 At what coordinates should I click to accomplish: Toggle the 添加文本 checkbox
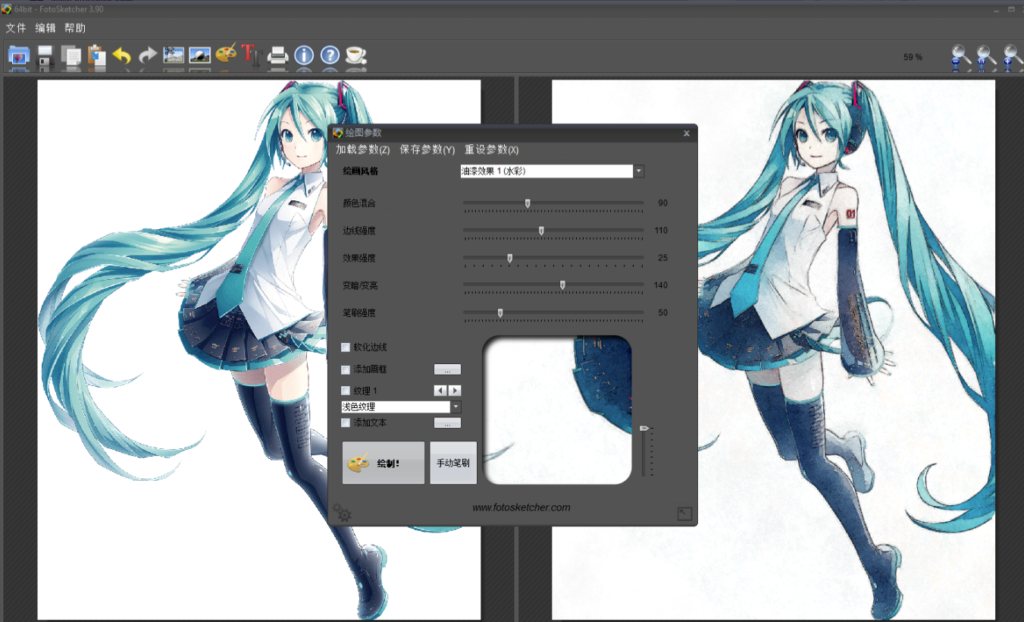coord(346,423)
